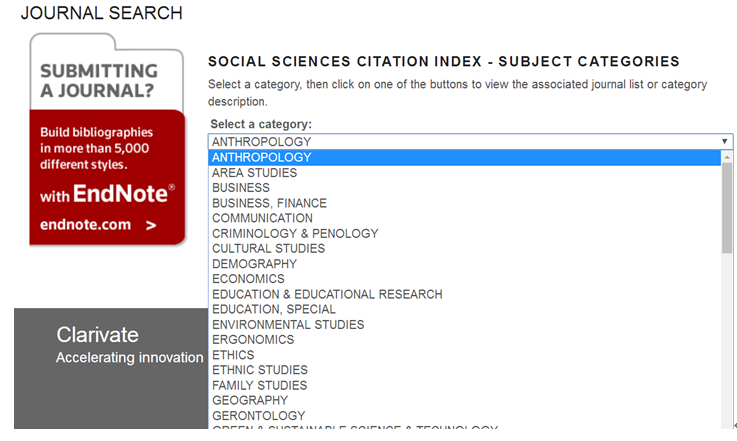
Task: Select CULTURAL STUDIES in the list
Action: pyautogui.click(x=268, y=248)
